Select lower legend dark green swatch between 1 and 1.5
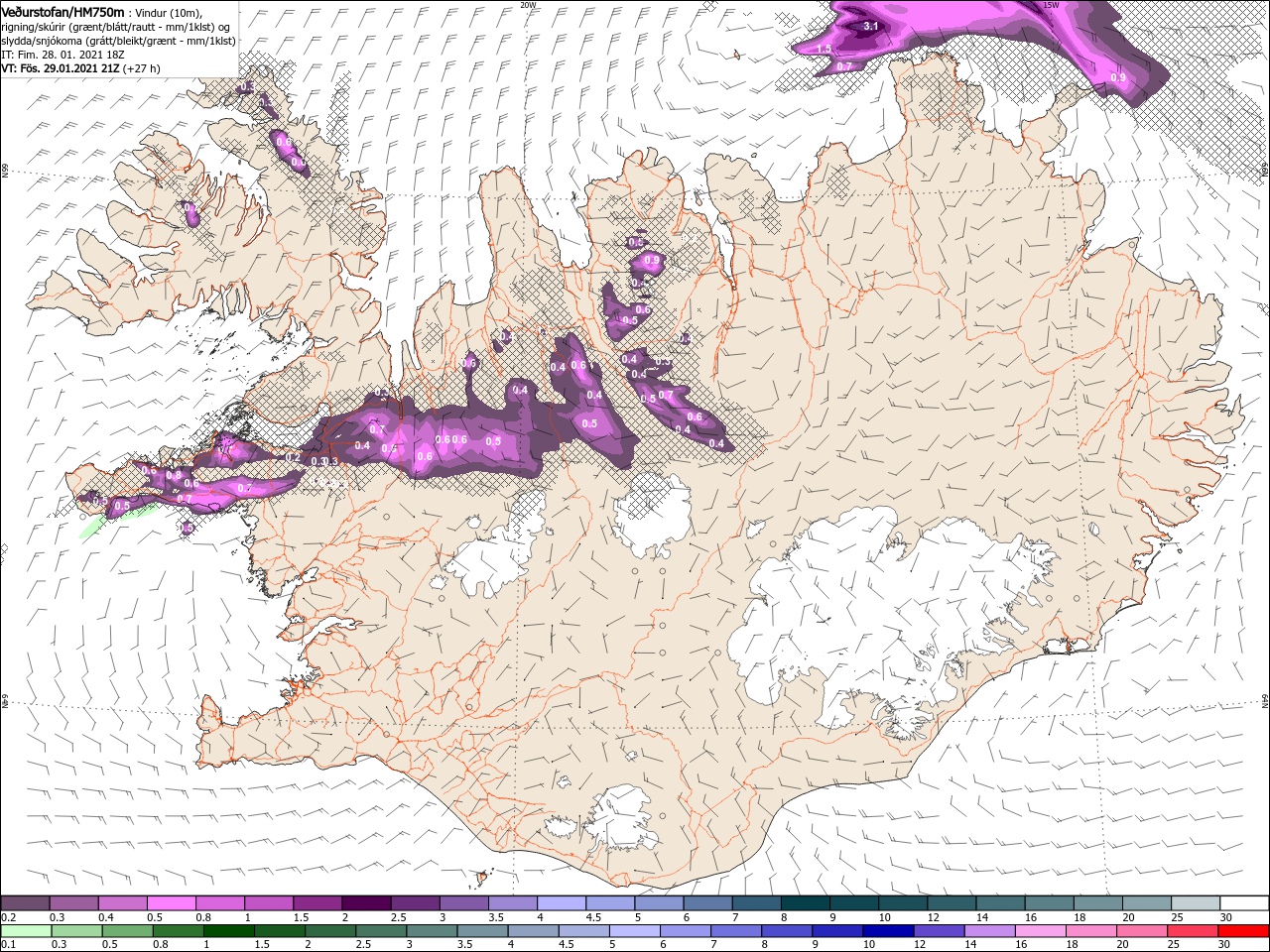Screen dimensions: 1270x952 coord(229,931)
